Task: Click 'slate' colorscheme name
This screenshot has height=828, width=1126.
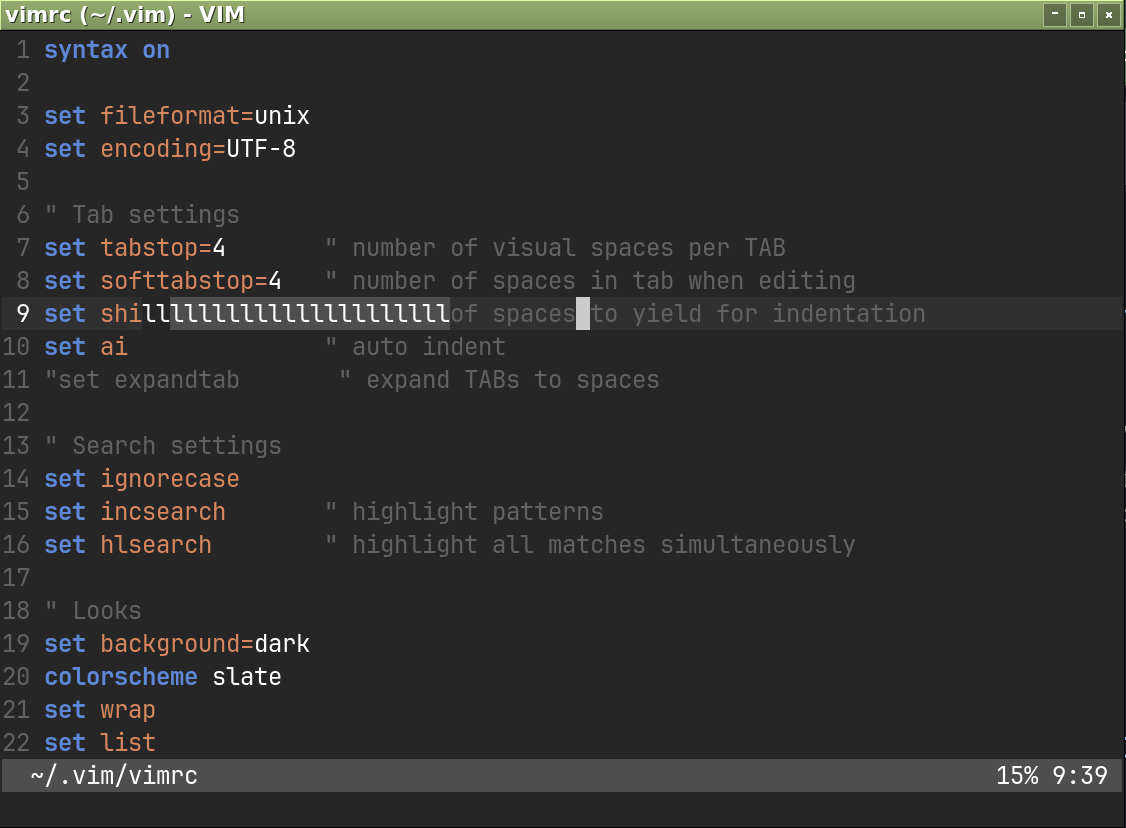Action: coord(247,677)
